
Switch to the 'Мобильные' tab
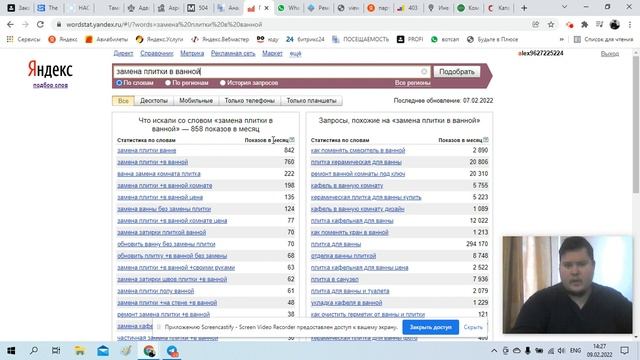tap(196, 100)
